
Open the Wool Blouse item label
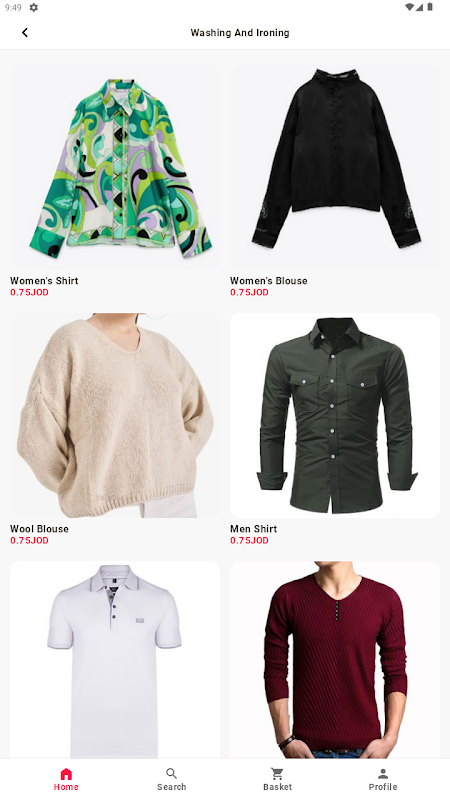point(39,529)
